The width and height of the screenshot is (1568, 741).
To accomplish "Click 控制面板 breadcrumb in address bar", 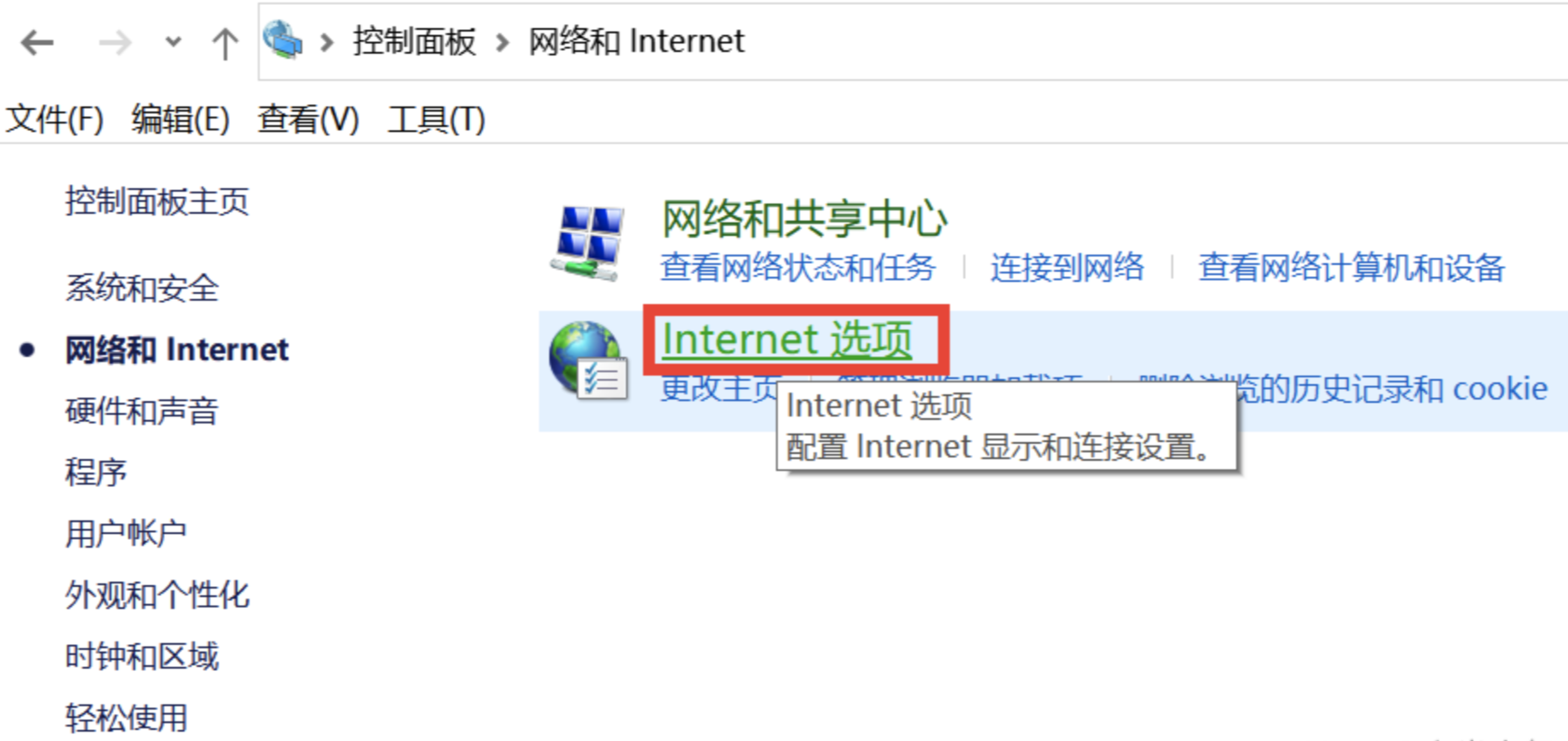I will click(x=414, y=41).
